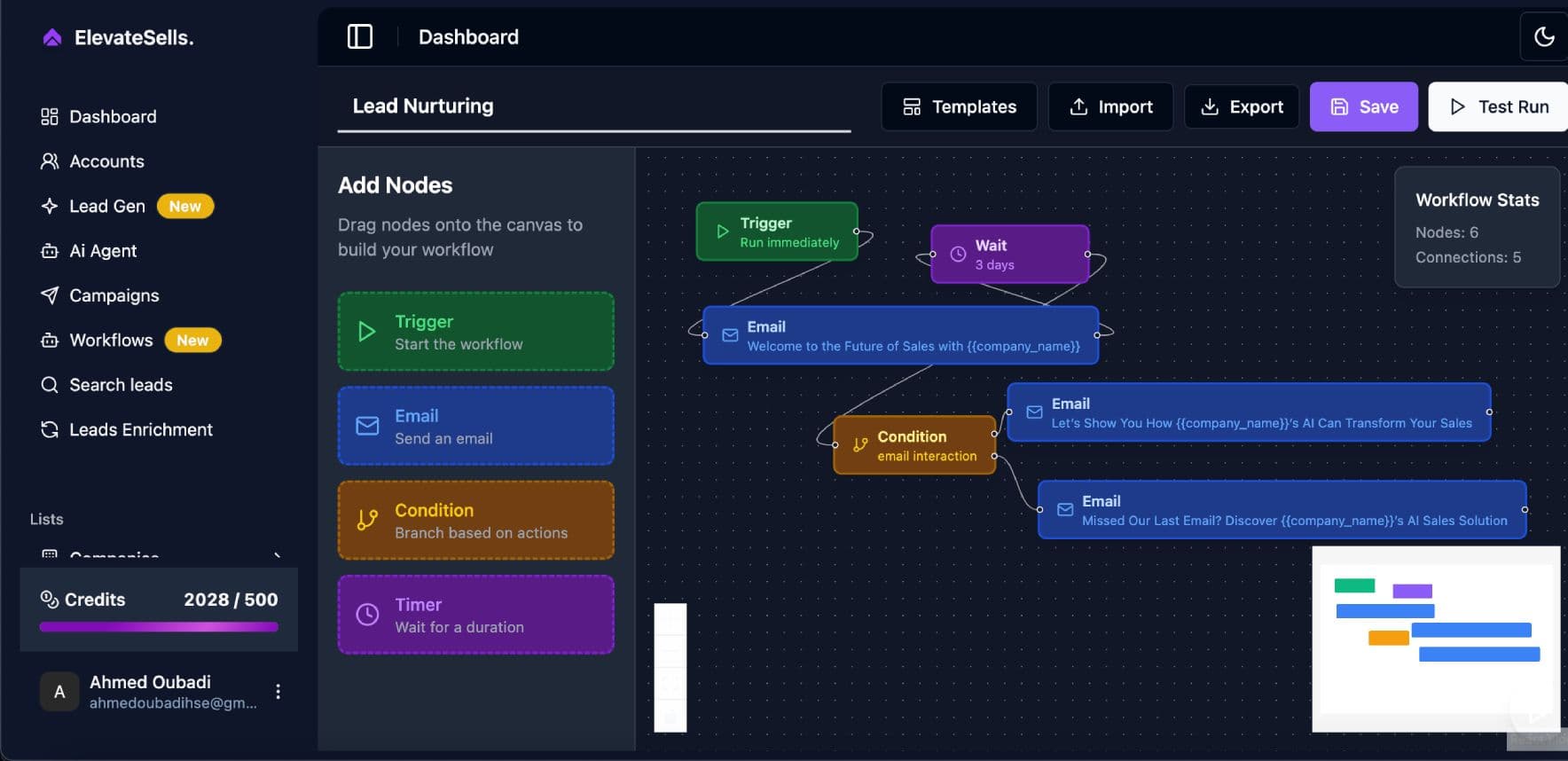Viewport: 1568px width, 761px height.
Task: Expand the Companies list chevron
Action: click(x=278, y=555)
